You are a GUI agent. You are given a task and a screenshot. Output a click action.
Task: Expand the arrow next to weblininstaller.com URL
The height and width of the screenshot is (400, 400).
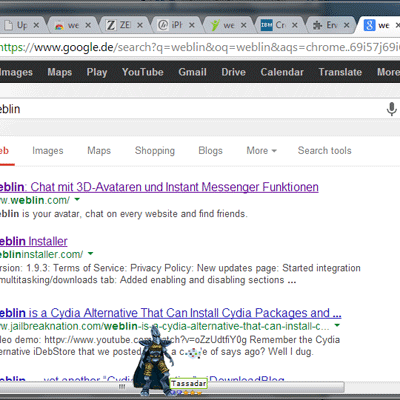(90, 254)
